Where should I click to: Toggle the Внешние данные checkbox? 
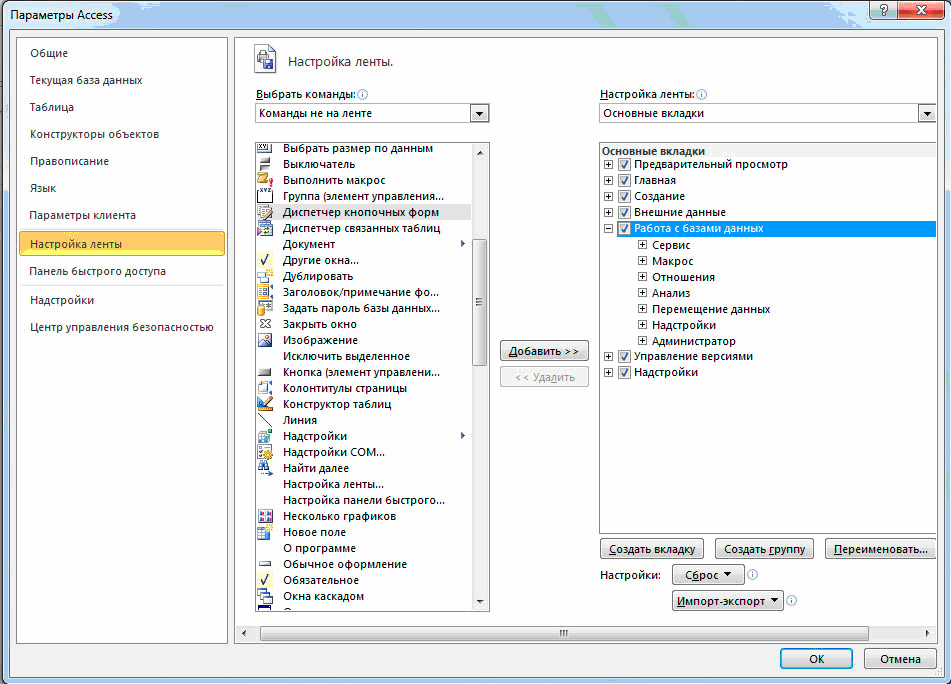624,212
